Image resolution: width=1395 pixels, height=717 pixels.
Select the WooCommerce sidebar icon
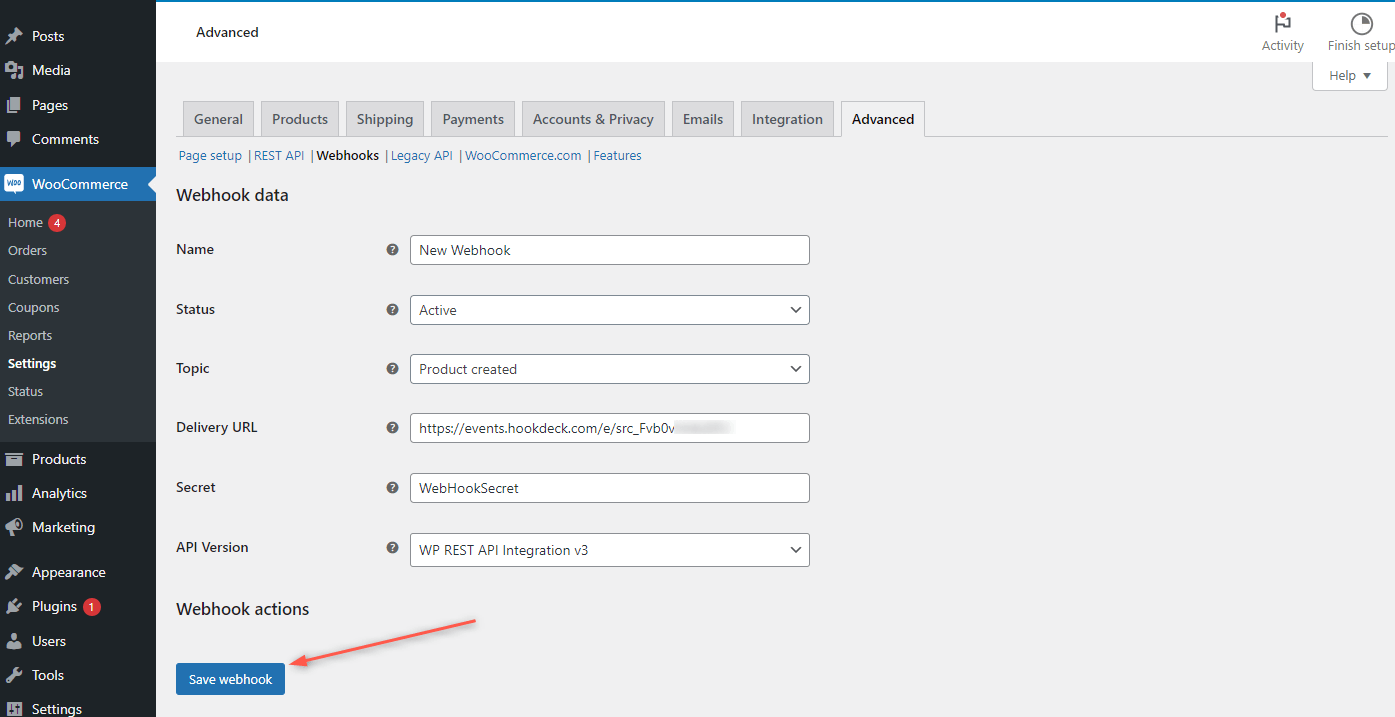pyautogui.click(x=15, y=184)
